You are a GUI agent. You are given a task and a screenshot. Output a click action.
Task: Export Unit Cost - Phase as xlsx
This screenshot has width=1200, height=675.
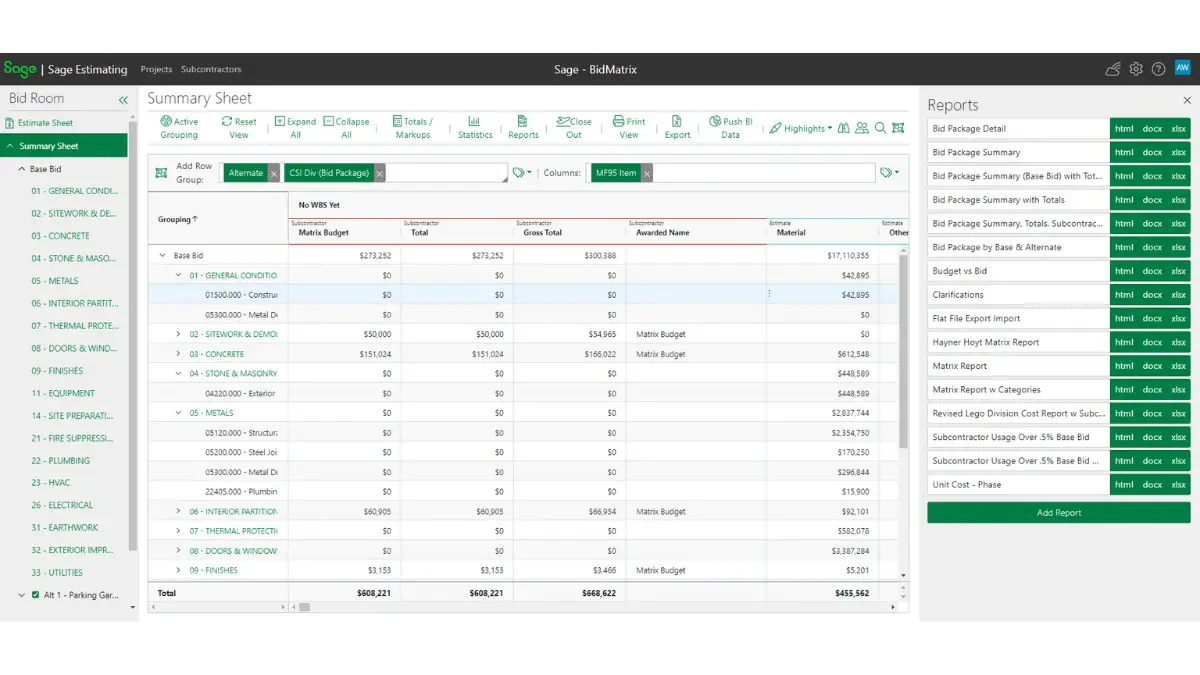(1179, 485)
